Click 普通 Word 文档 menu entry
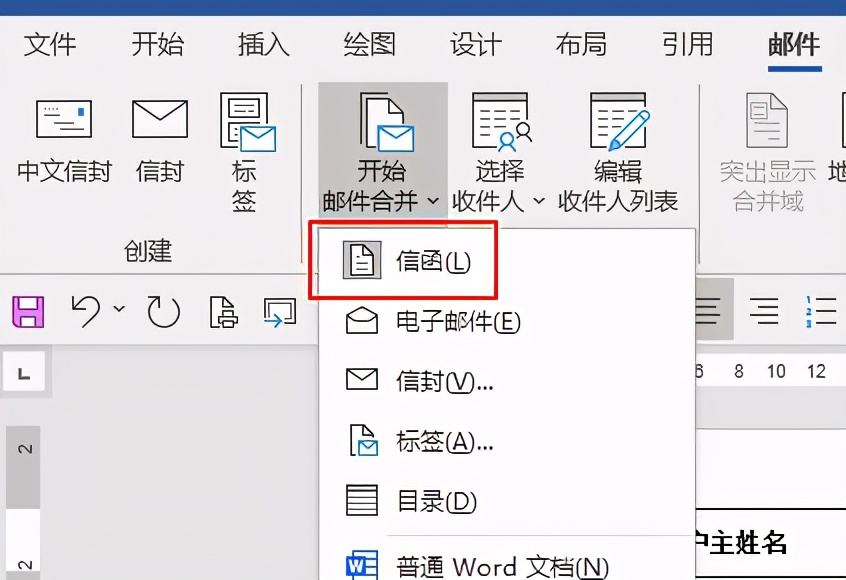The width and height of the screenshot is (846, 580). click(480, 565)
